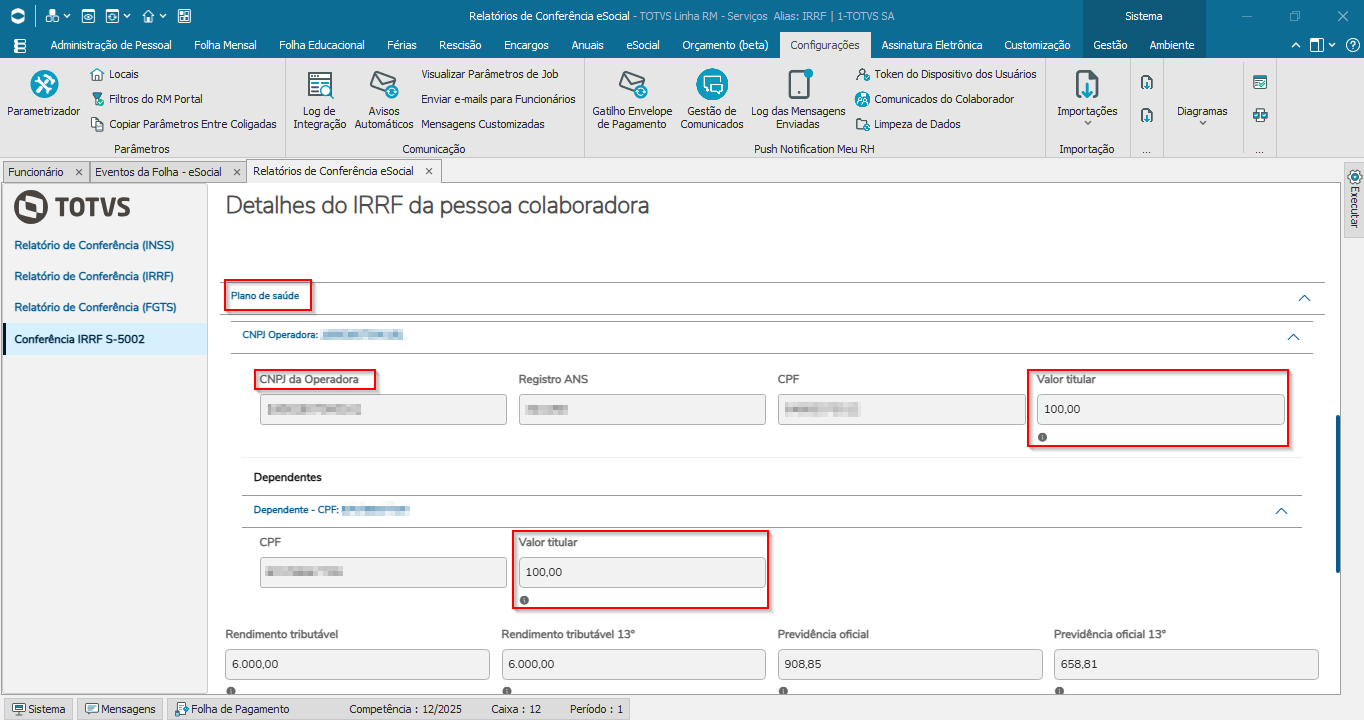Select Conferência IRRF S-5002 in sidebar

pos(105,339)
